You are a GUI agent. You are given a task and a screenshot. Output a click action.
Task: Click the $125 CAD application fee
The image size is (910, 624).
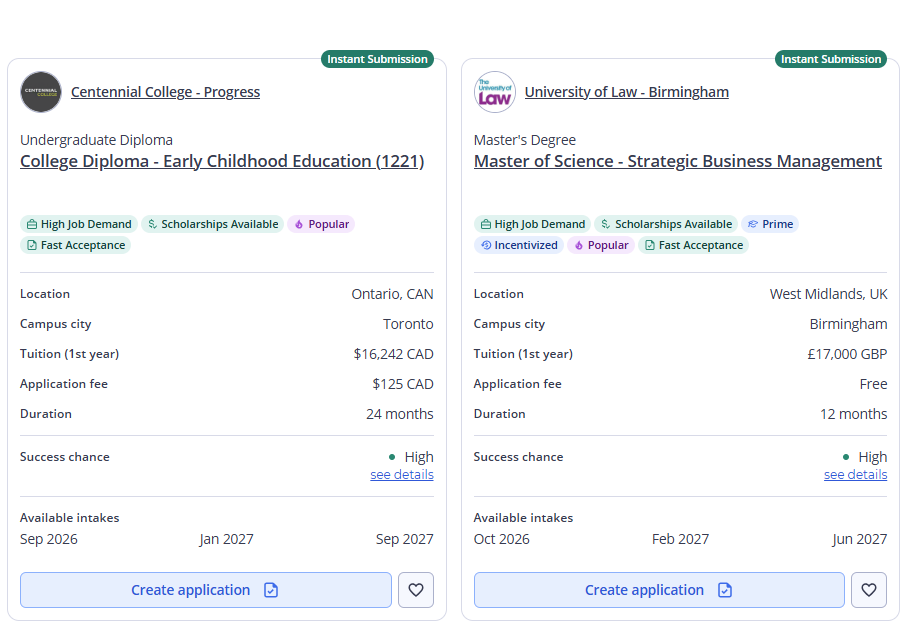click(x=403, y=384)
